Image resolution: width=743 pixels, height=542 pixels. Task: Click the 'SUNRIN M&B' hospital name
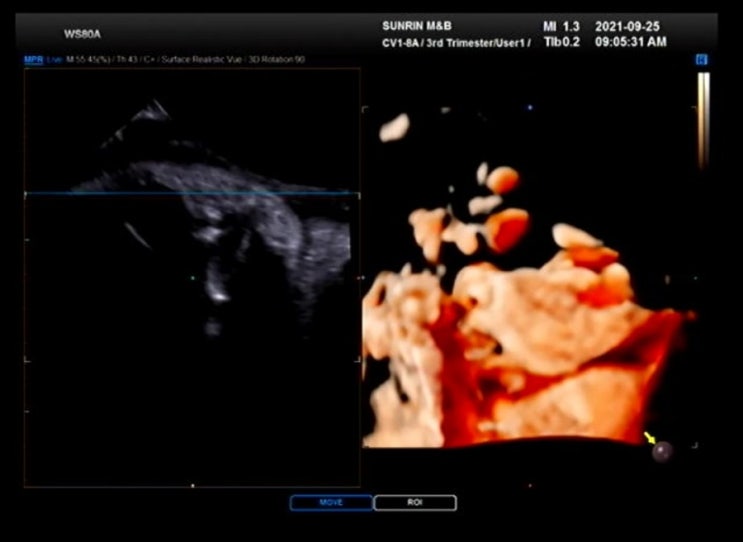pyautogui.click(x=417, y=26)
